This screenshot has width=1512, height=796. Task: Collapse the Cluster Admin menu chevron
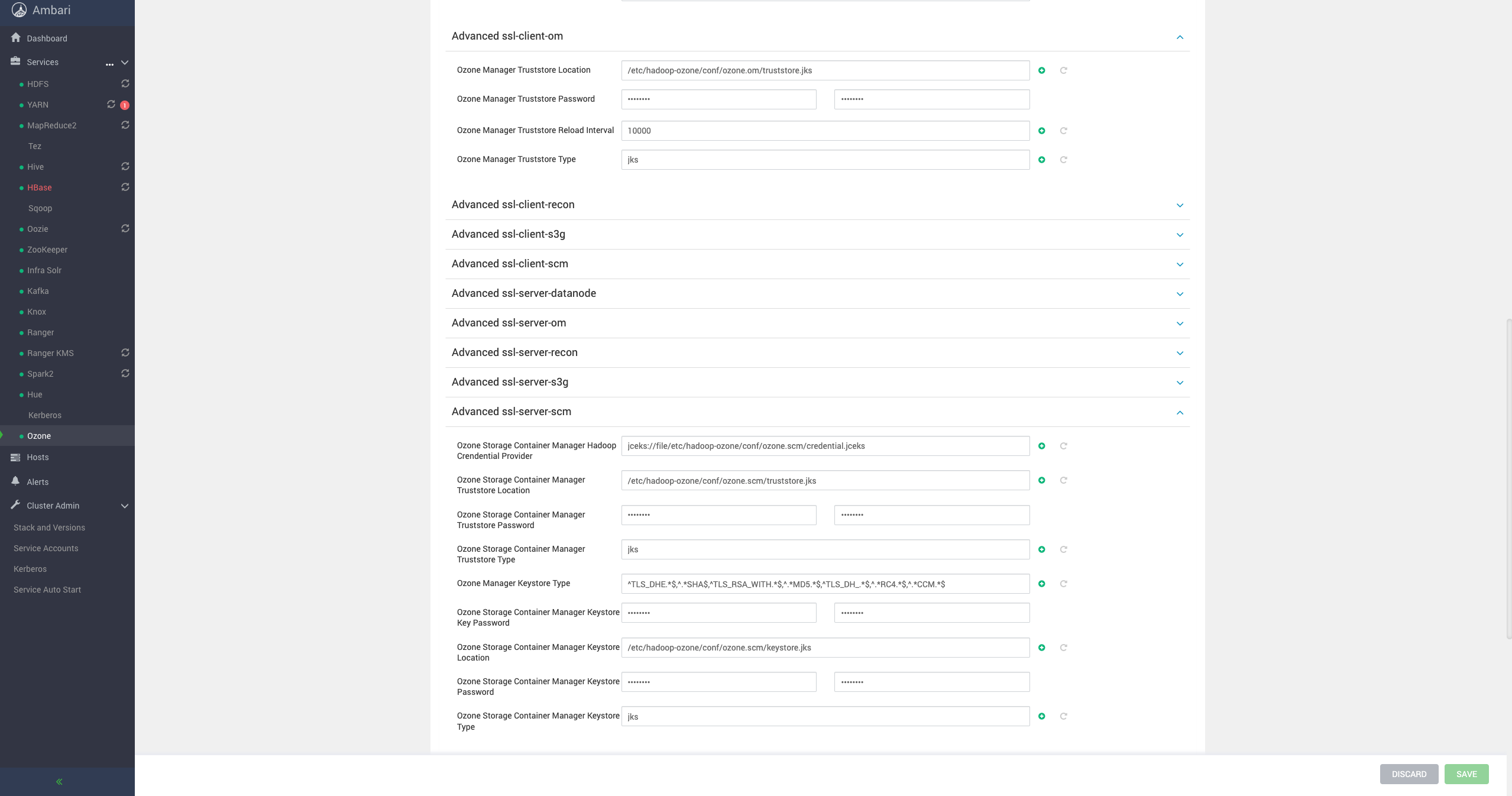pyautogui.click(x=125, y=506)
